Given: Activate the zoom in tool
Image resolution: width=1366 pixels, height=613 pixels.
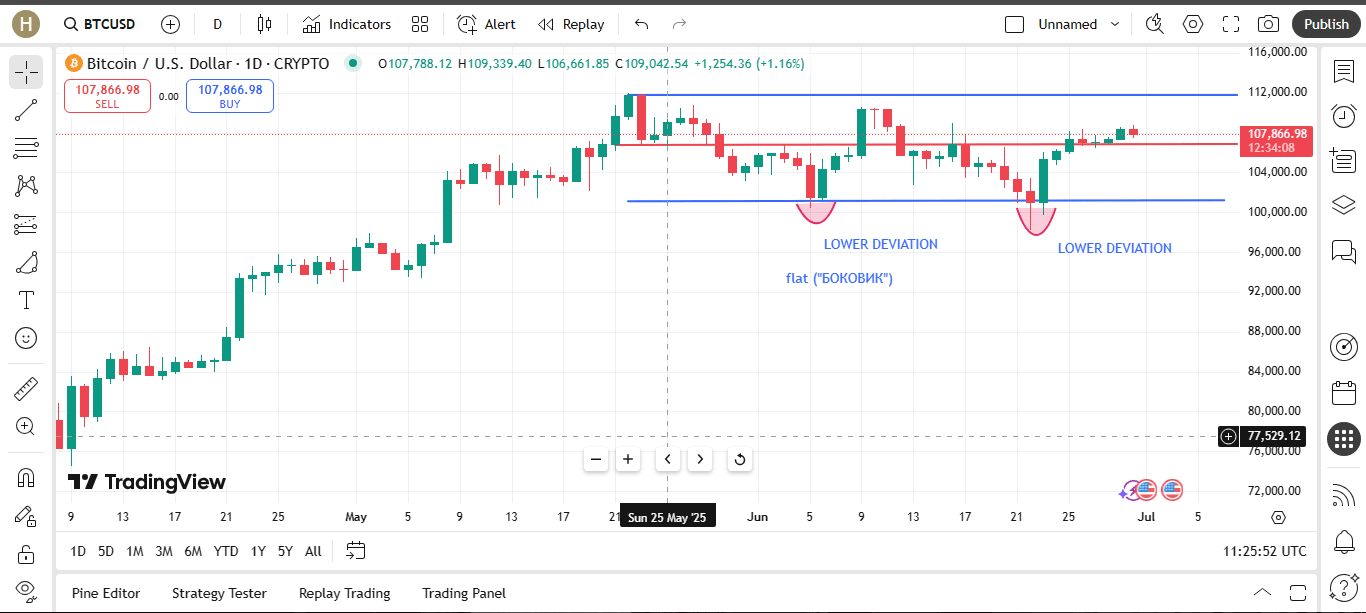Looking at the screenshot, I should coord(26,426).
